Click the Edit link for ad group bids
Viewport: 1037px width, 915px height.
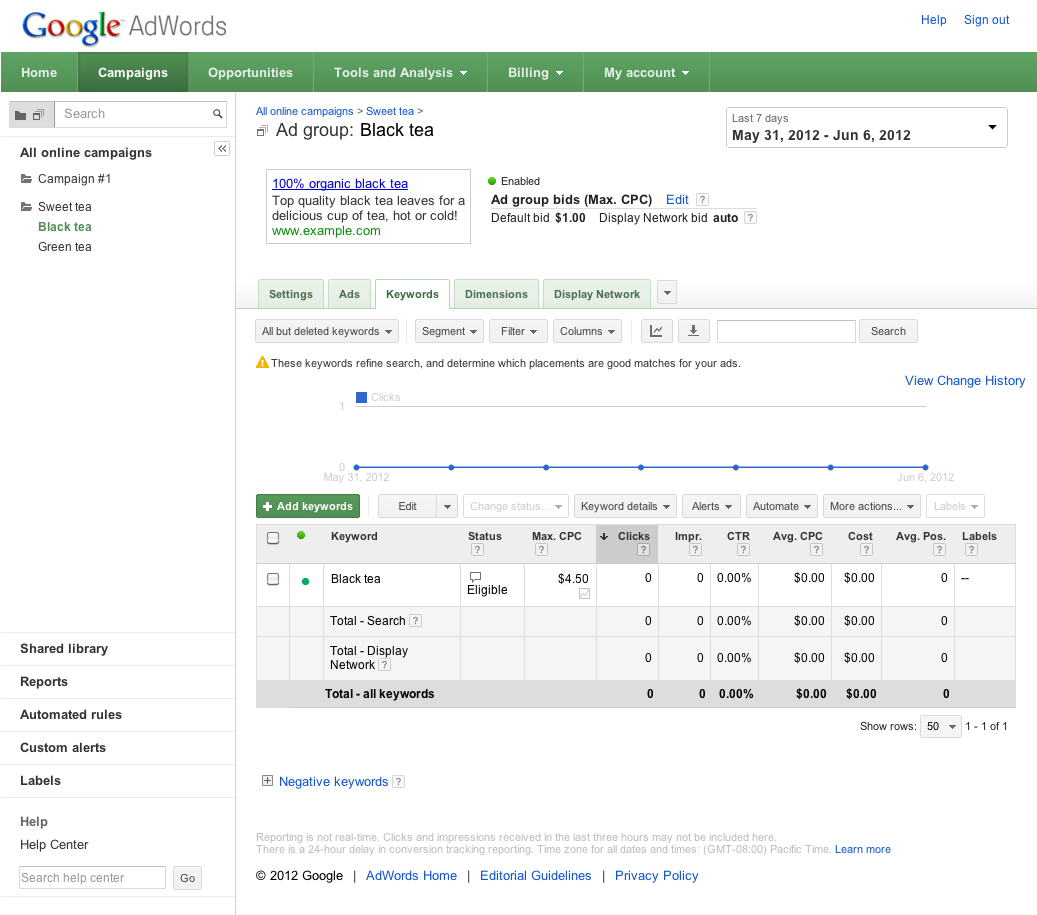tap(677, 200)
